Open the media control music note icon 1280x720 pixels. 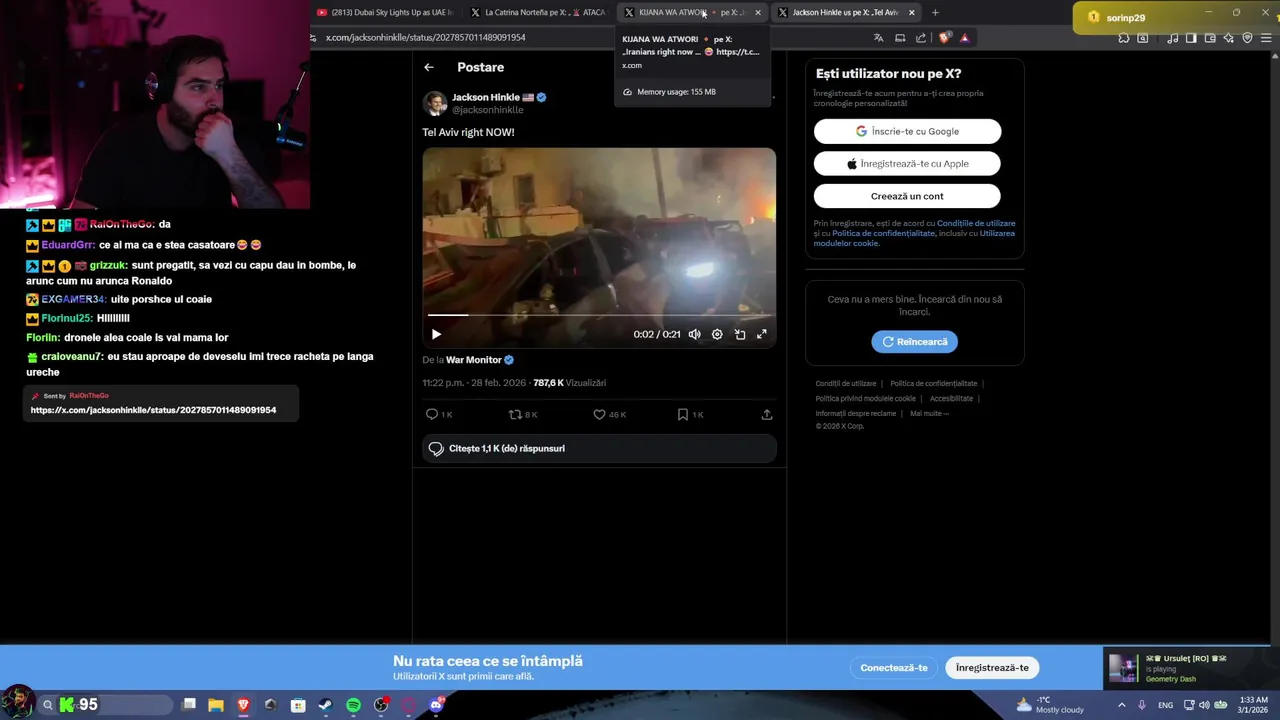1173,38
